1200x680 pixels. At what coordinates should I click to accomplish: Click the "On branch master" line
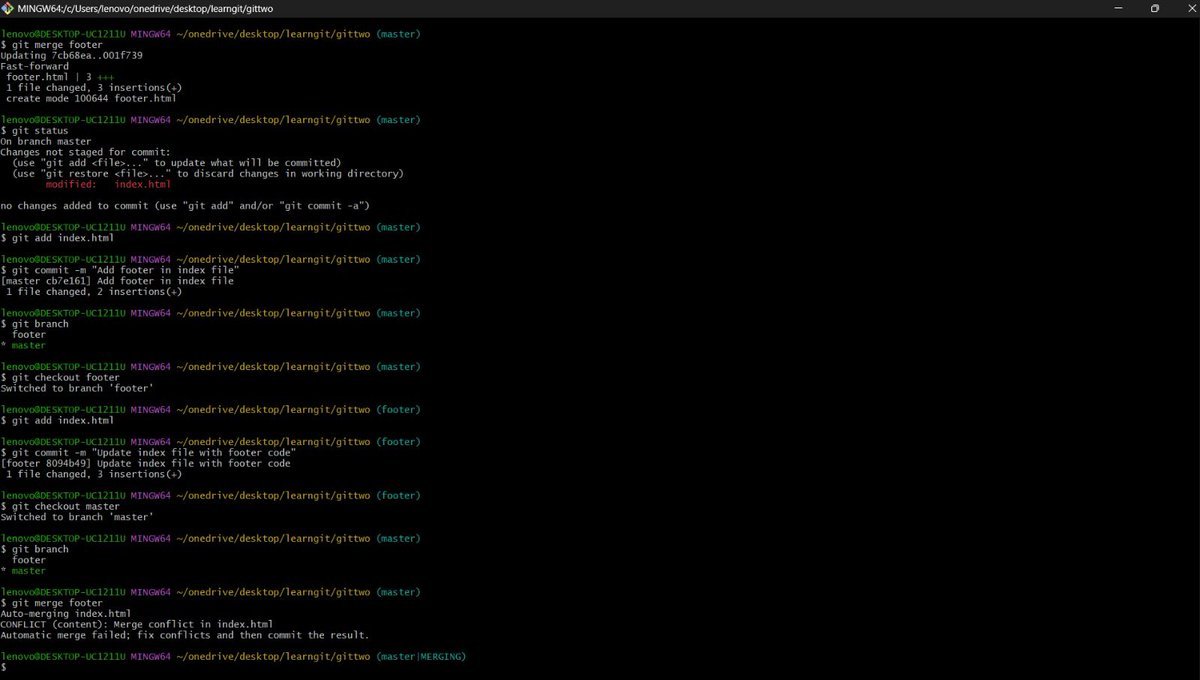46,141
